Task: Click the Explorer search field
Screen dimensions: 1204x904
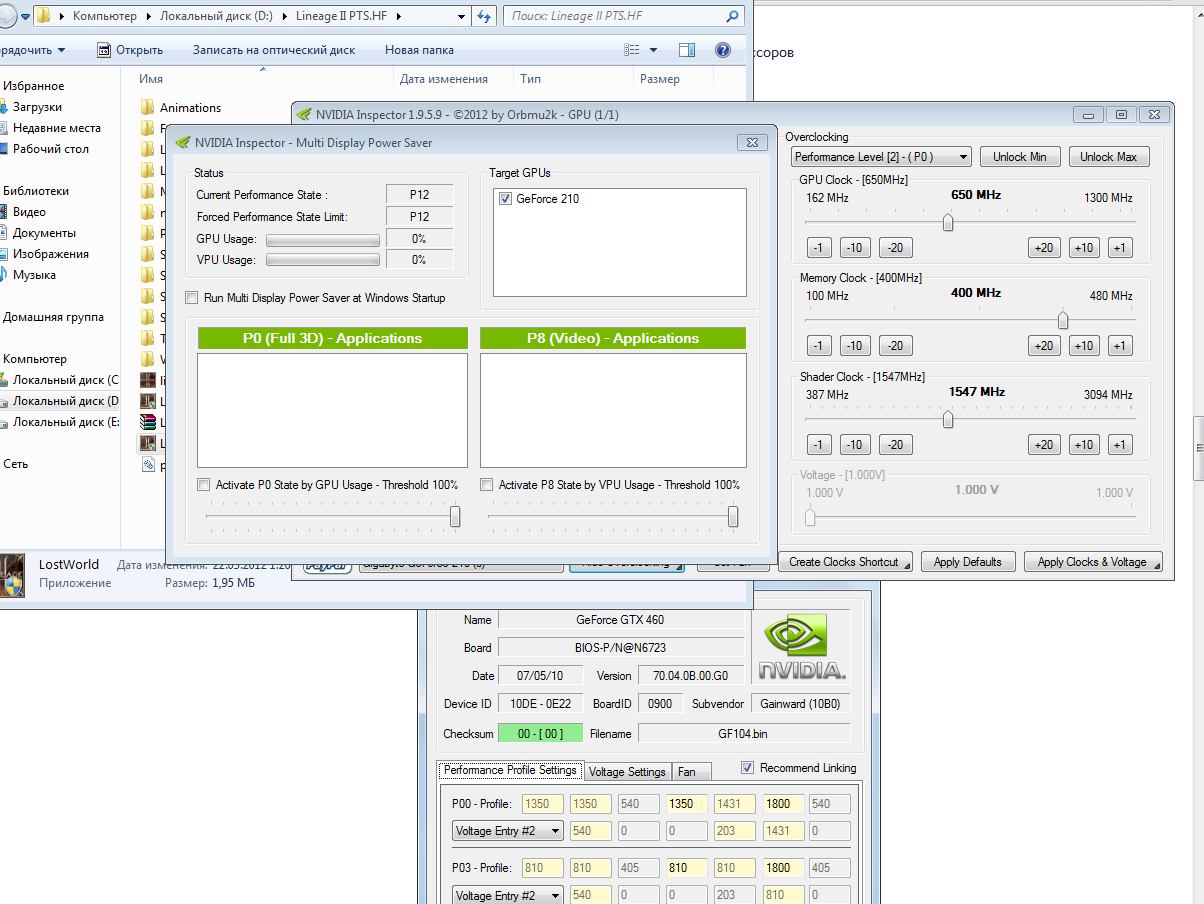Action: tap(622, 16)
